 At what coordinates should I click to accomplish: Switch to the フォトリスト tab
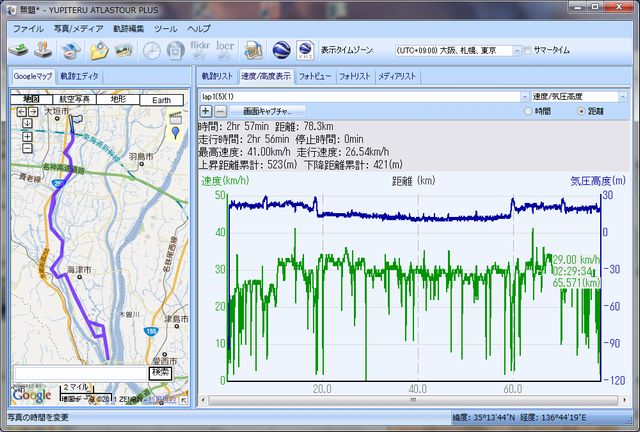tap(355, 76)
